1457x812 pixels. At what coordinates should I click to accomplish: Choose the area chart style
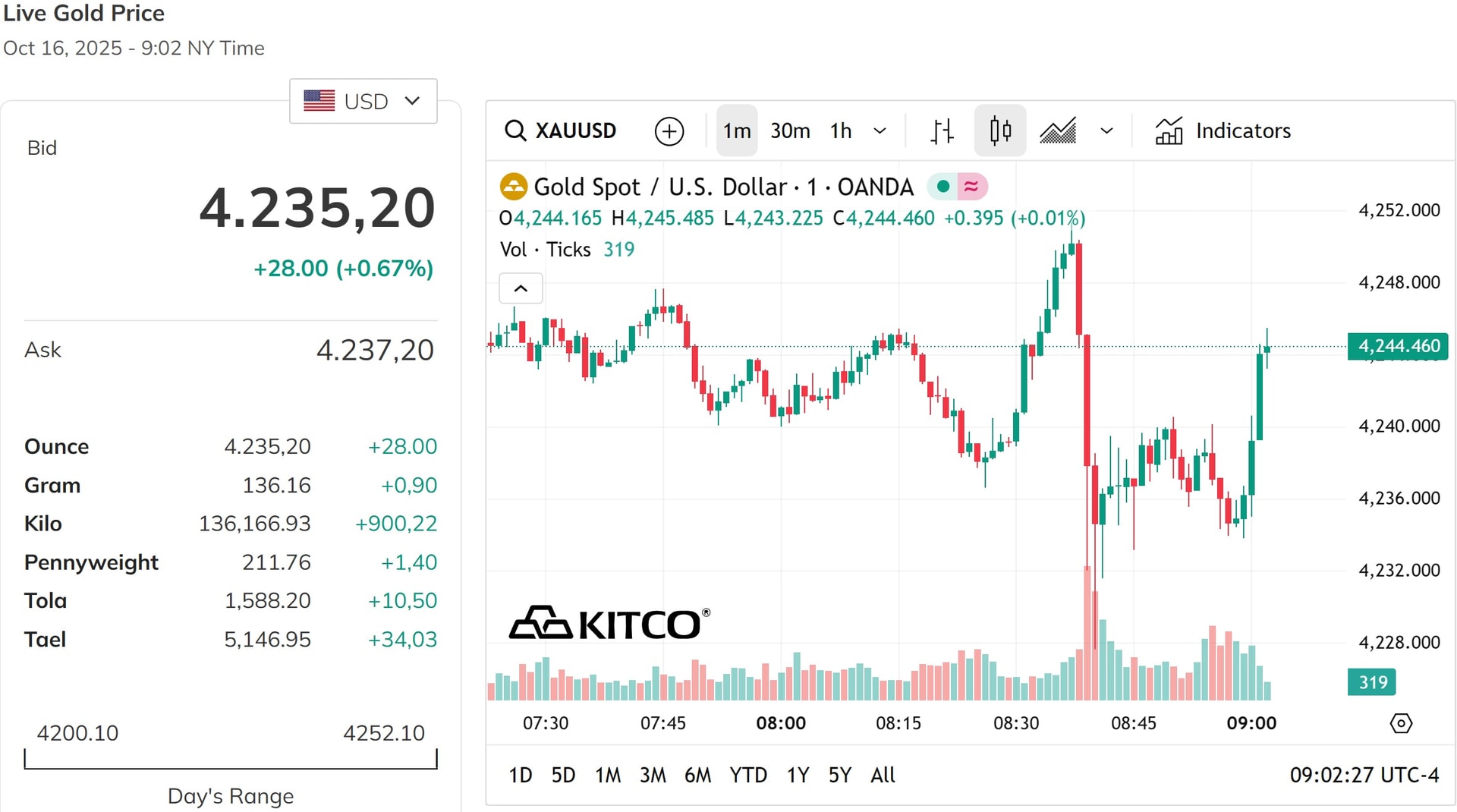coord(1058,131)
